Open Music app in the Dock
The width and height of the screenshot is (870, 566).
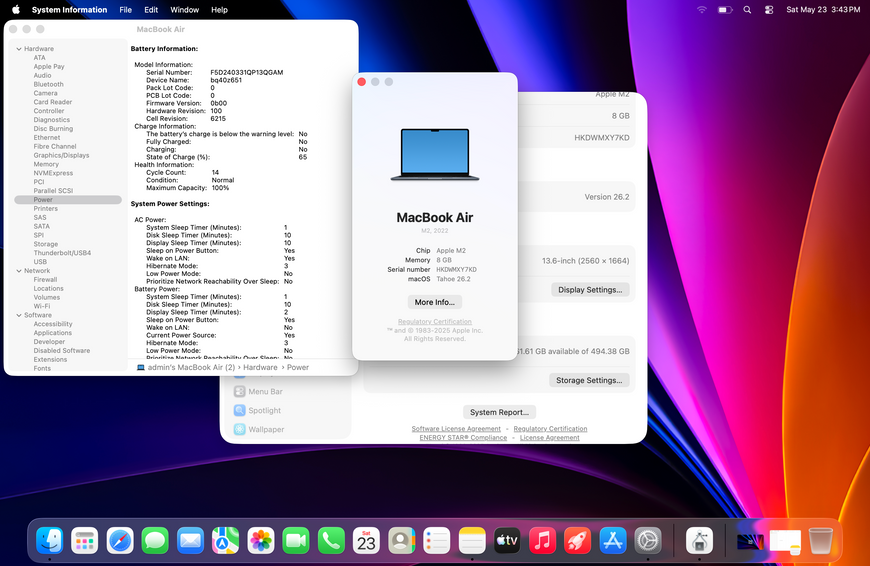pos(543,540)
